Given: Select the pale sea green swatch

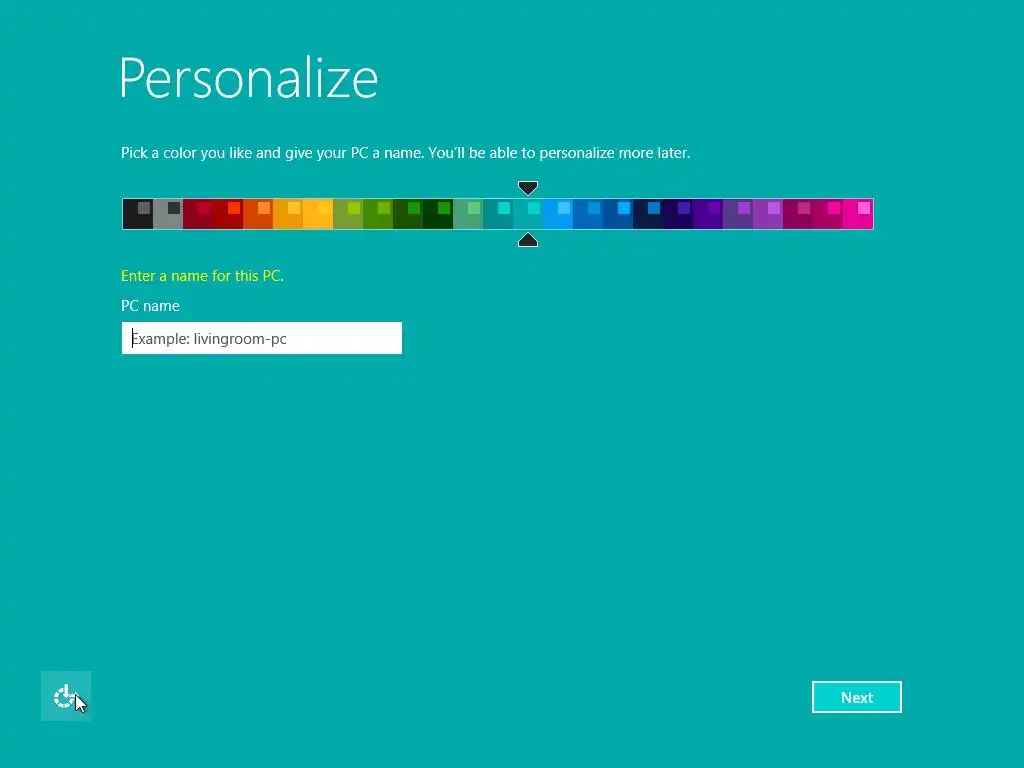Looking at the screenshot, I should pos(468,214).
